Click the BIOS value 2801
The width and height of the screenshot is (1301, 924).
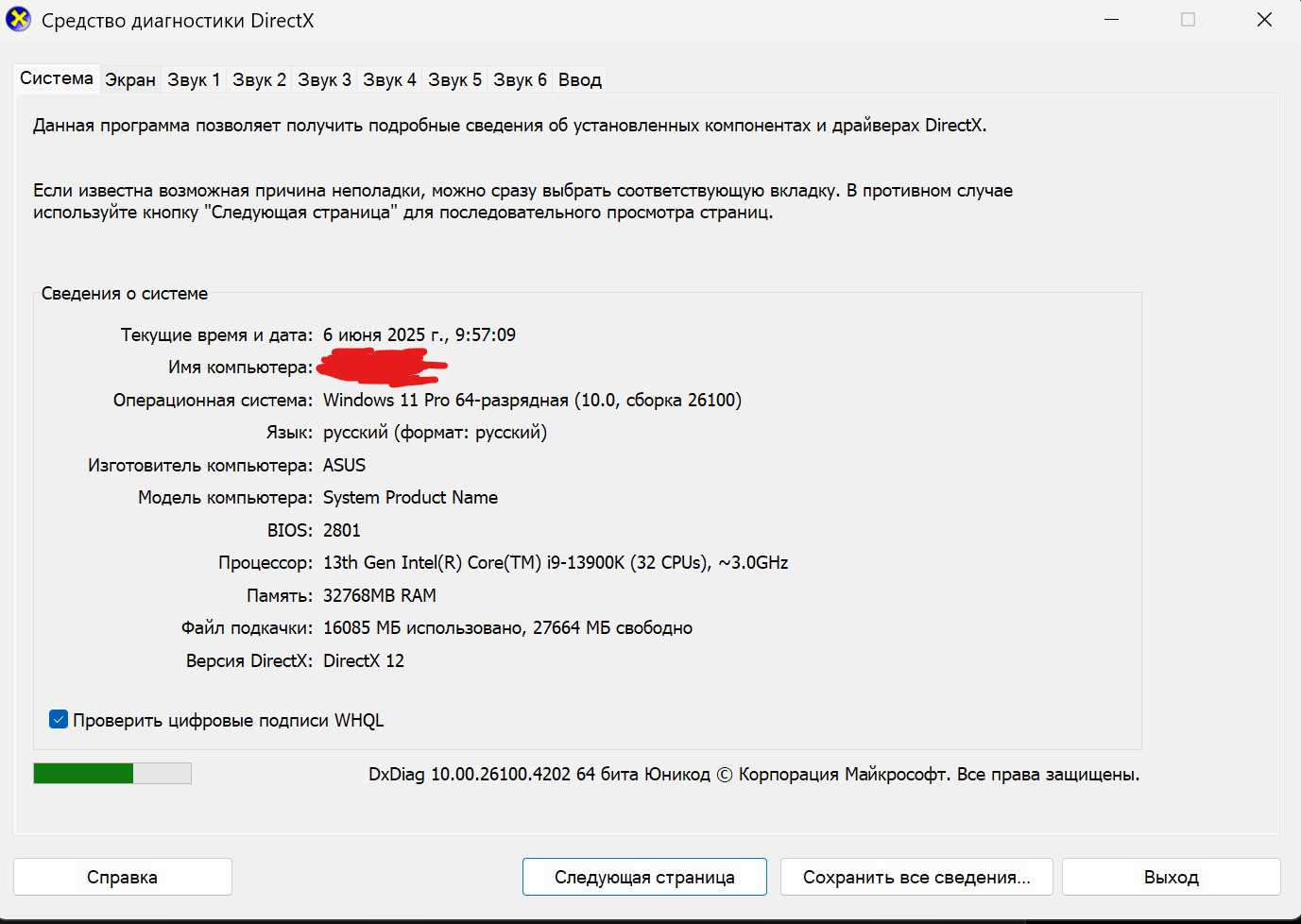[342, 530]
